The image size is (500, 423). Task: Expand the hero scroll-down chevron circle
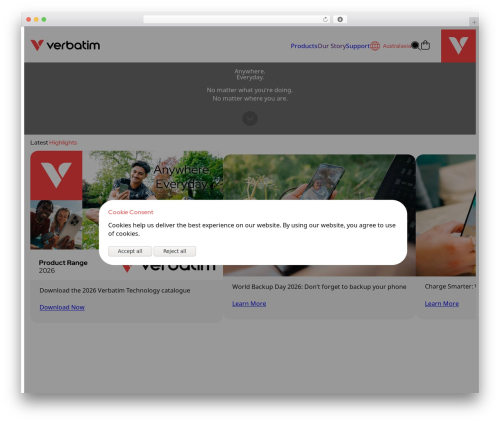pyautogui.click(x=250, y=118)
